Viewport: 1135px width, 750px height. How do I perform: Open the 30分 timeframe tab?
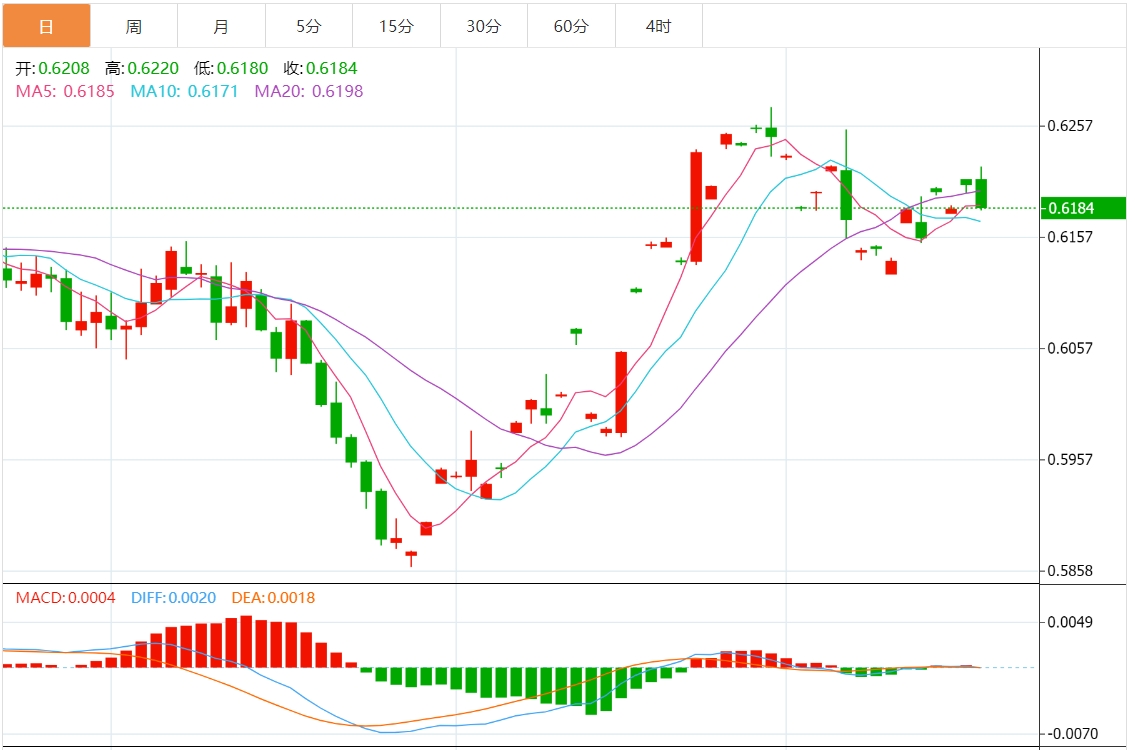484,26
